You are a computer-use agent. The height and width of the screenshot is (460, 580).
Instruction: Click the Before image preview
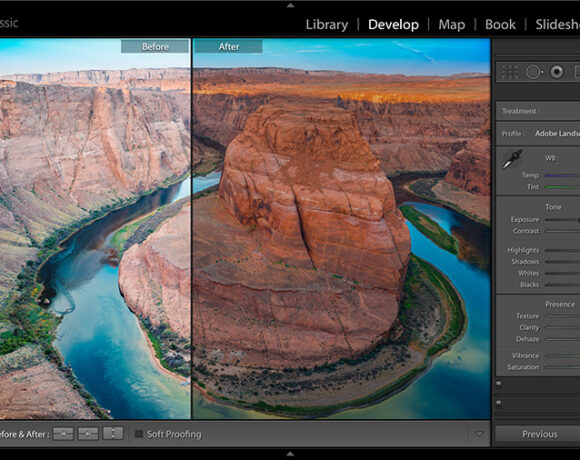click(x=95, y=229)
